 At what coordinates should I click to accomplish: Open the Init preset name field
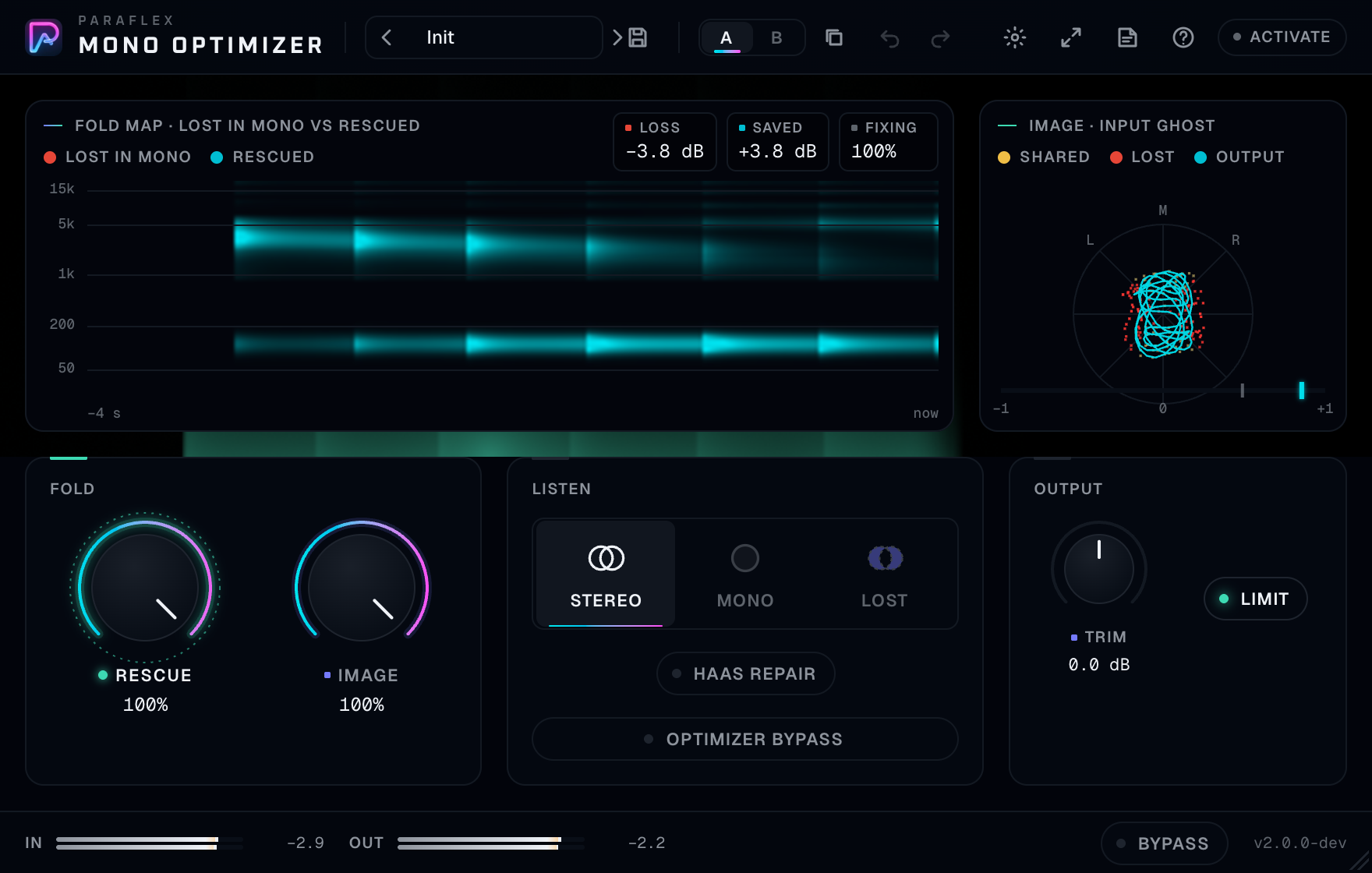483,37
